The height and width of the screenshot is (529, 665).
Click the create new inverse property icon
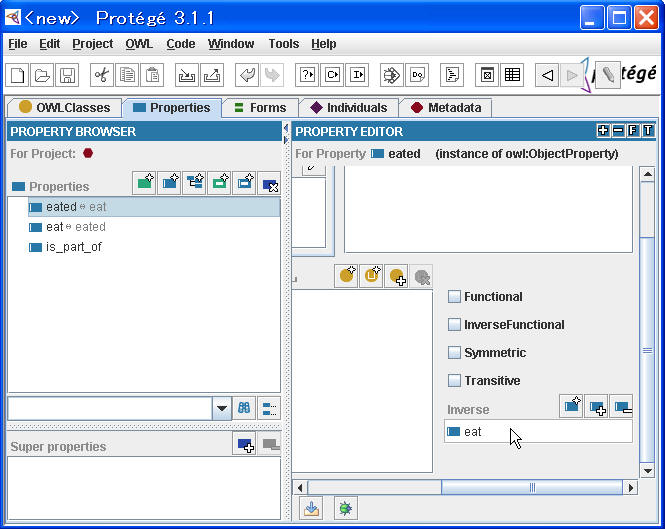571,406
